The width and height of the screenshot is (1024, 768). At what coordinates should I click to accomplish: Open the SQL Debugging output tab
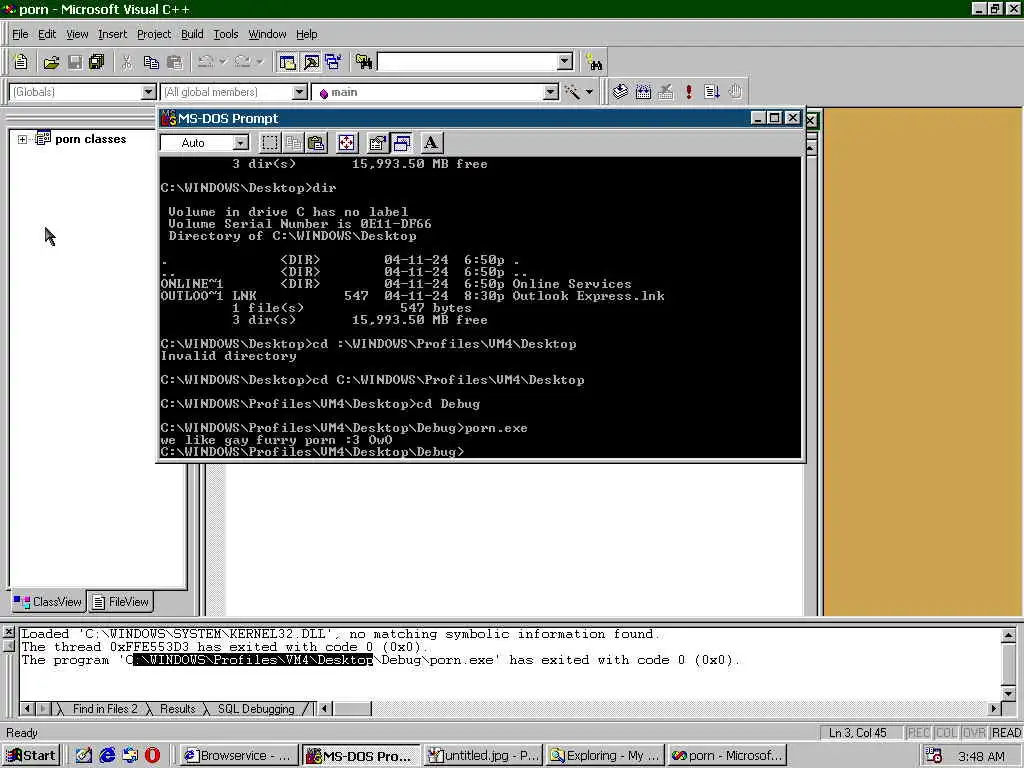click(x=256, y=709)
